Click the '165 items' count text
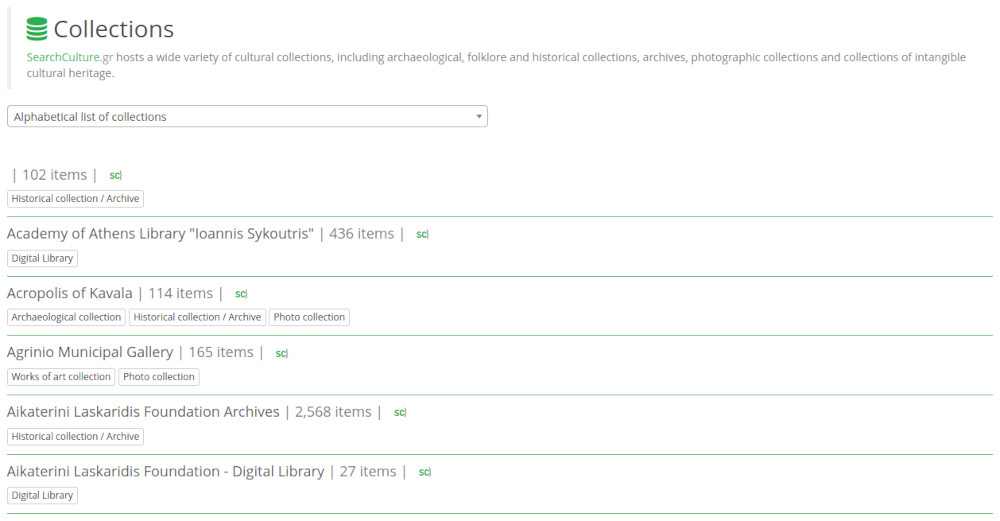1000x521 pixels. 221,353
